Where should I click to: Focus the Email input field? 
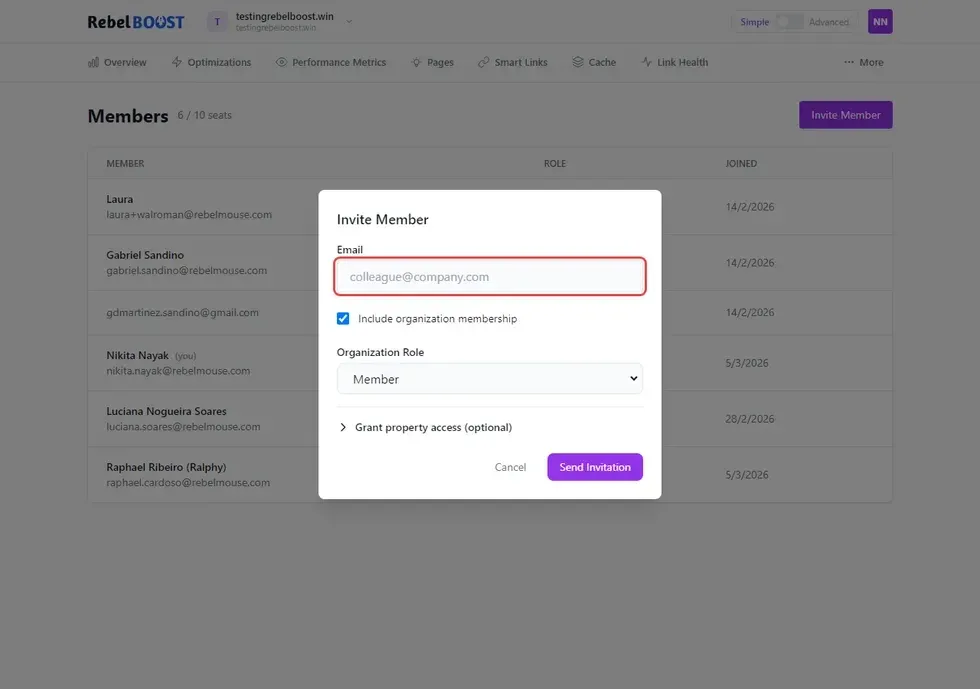[x=489, y=277]
